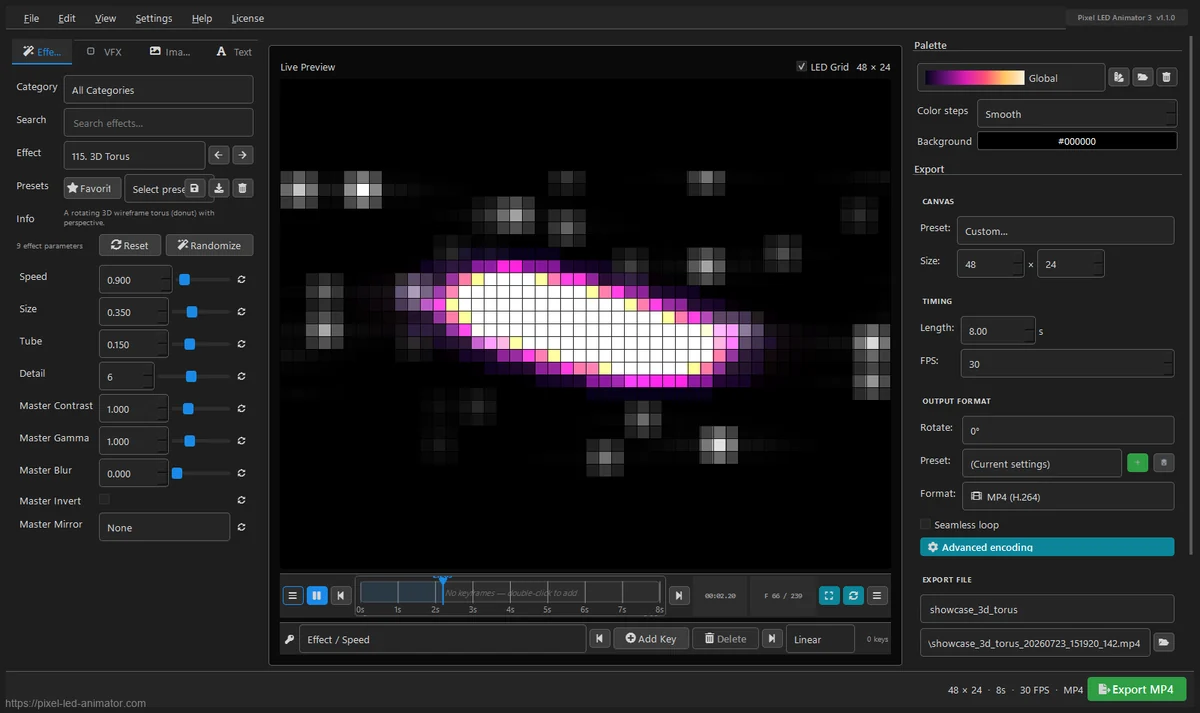Open the Settings menu
Screen dimensions: 1200x713
click(x=154, y=18)
